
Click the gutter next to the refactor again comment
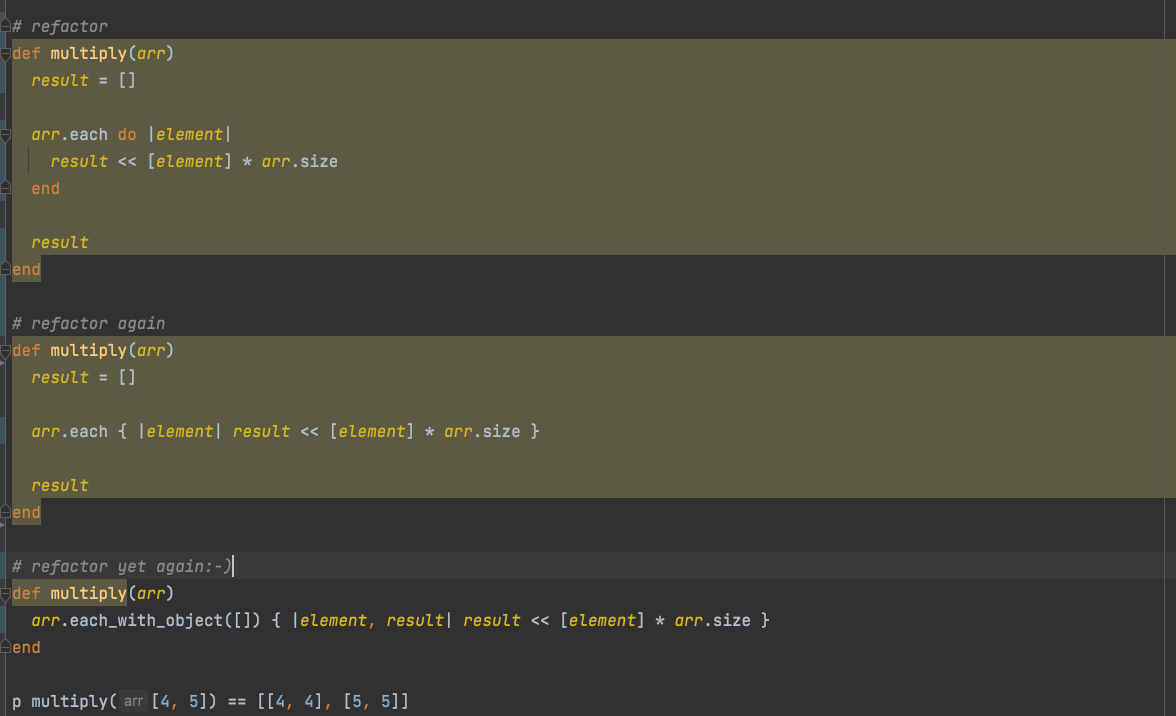tap(4, 323)
